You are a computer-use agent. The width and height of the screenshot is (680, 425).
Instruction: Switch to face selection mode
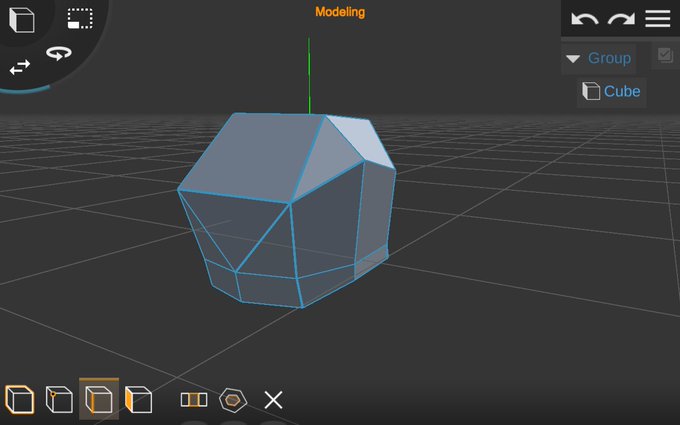click(x=139, y=399)
